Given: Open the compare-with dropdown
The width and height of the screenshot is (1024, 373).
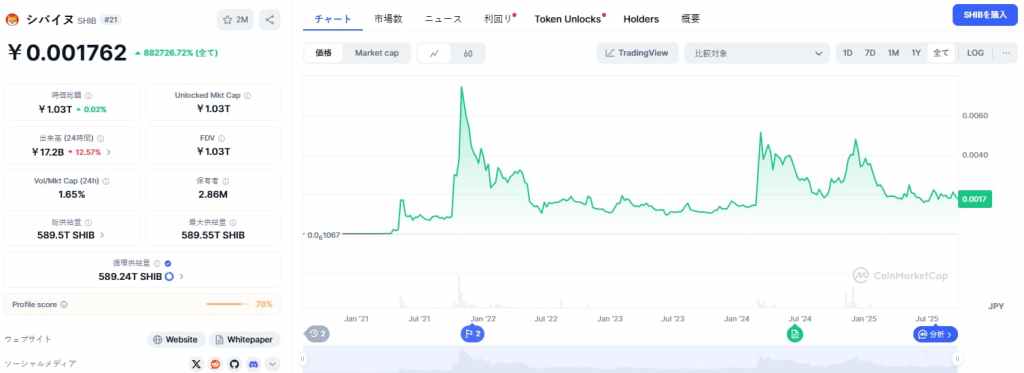Looking at the screenshot, I should tap(757, 53).
